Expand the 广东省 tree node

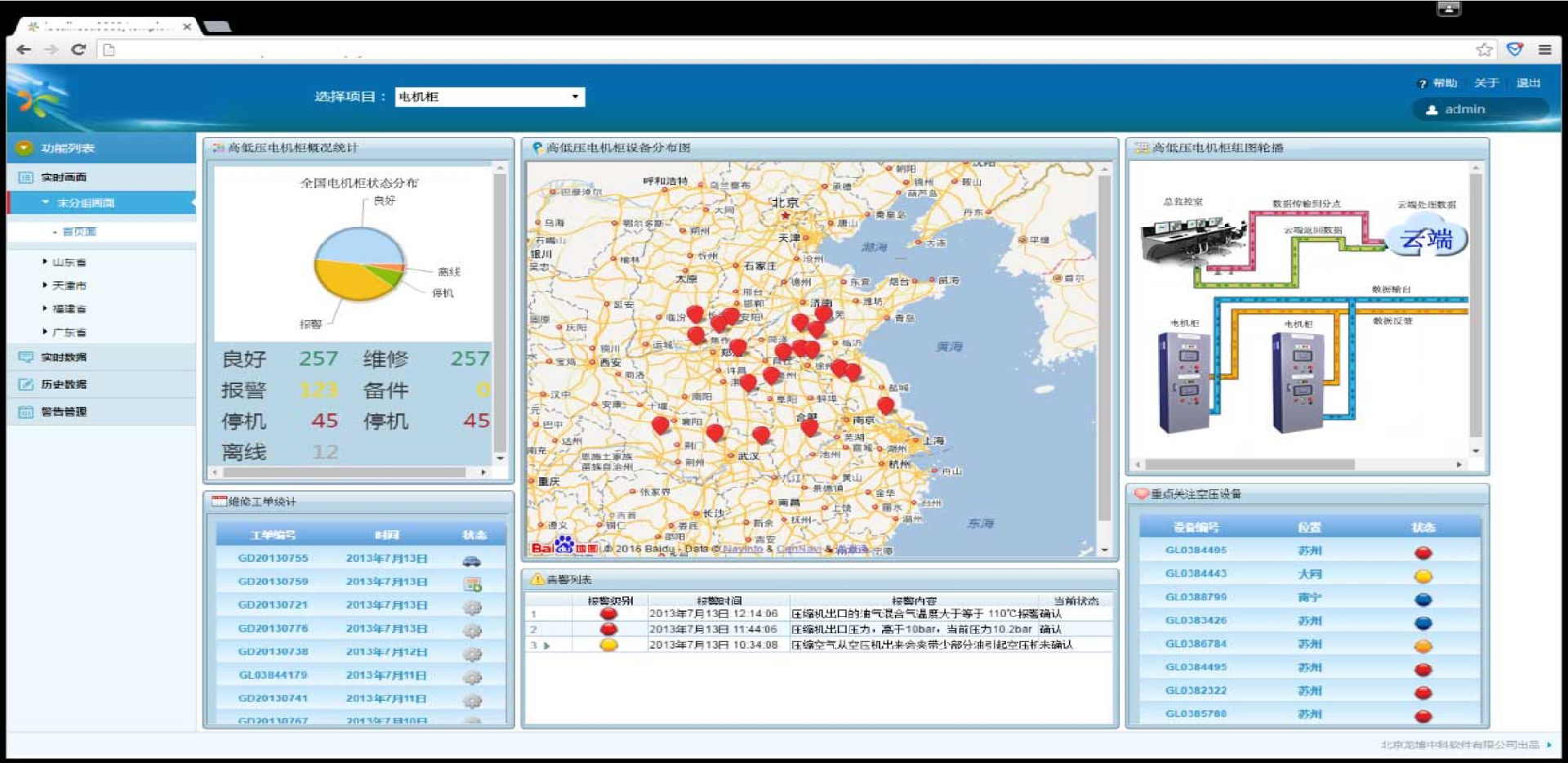(45, 332)
